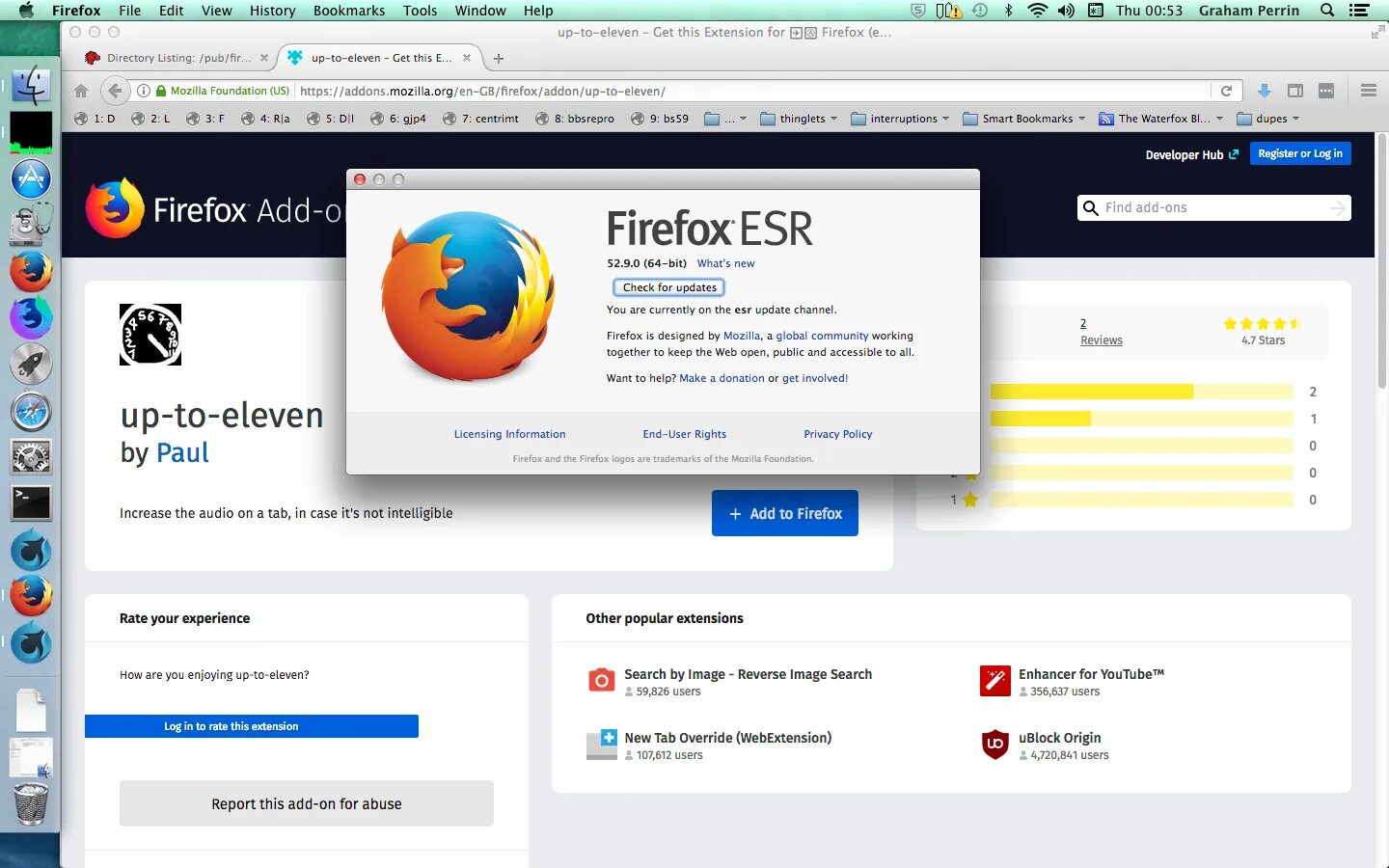The width and height of the screenshot is (1389, 868).
Task: Open the Make a donation link
Action: click(x=722, y=378)
